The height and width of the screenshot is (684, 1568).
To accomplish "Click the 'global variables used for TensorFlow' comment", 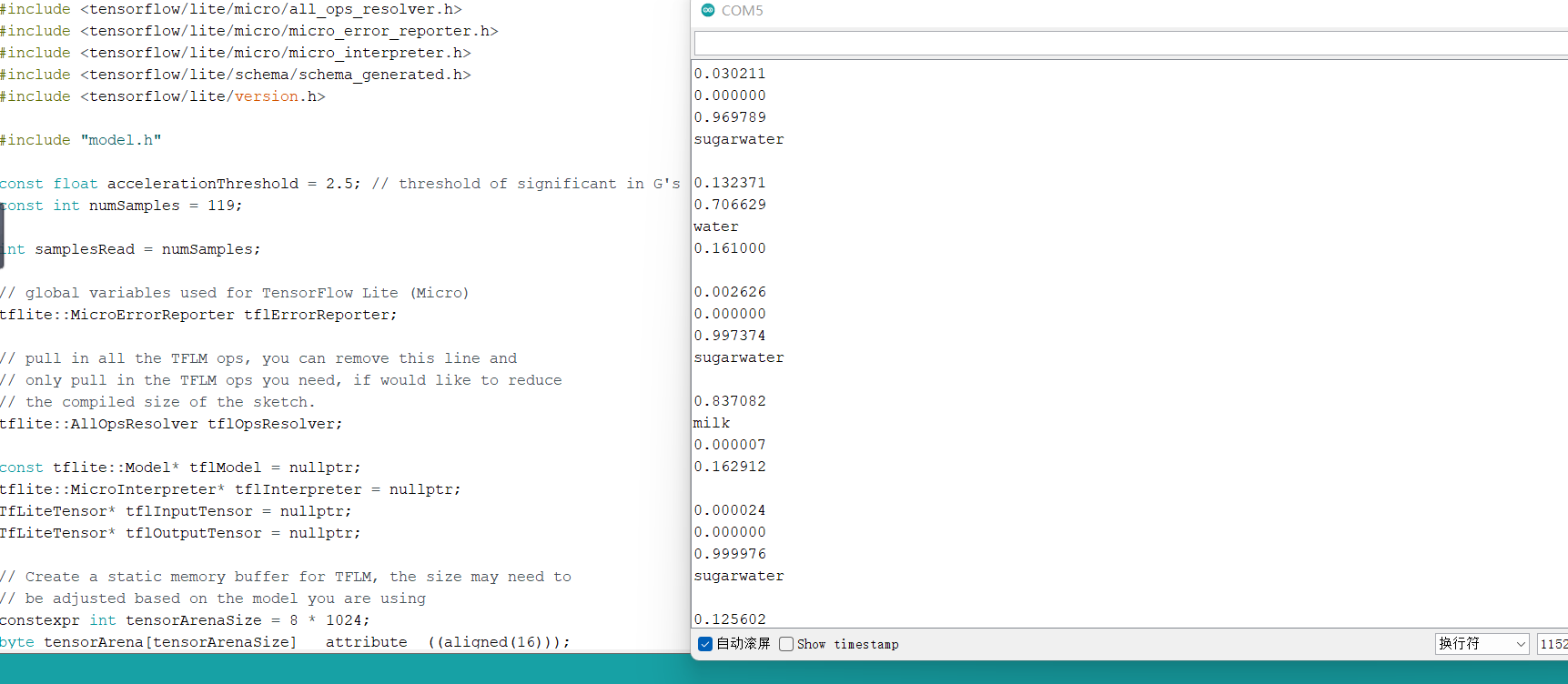I will (235, 293).
